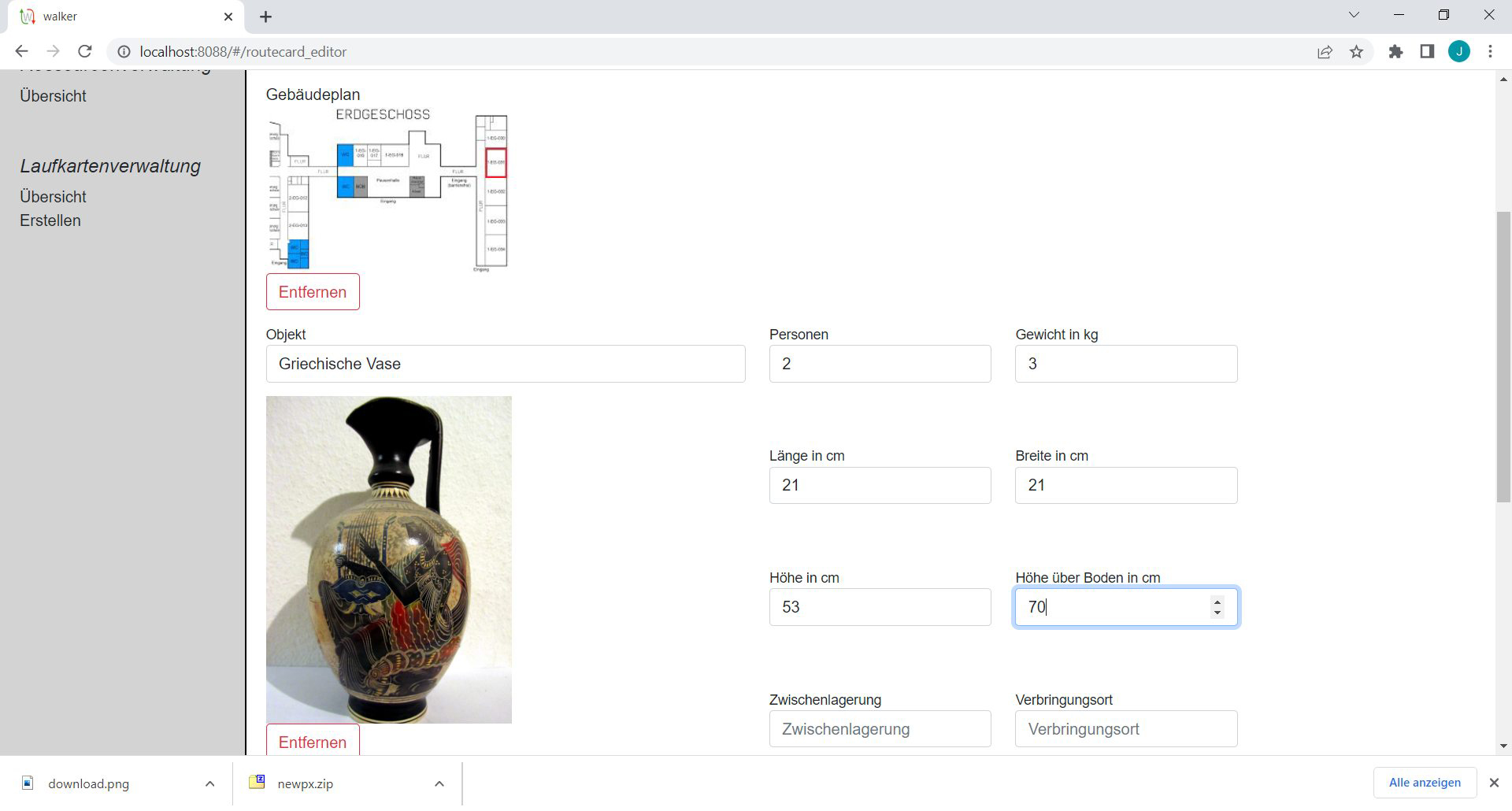The height and width of the screenshot is (811, 1512).
Task: Click the Länge in cm field
Action: [x=880, y=485]
